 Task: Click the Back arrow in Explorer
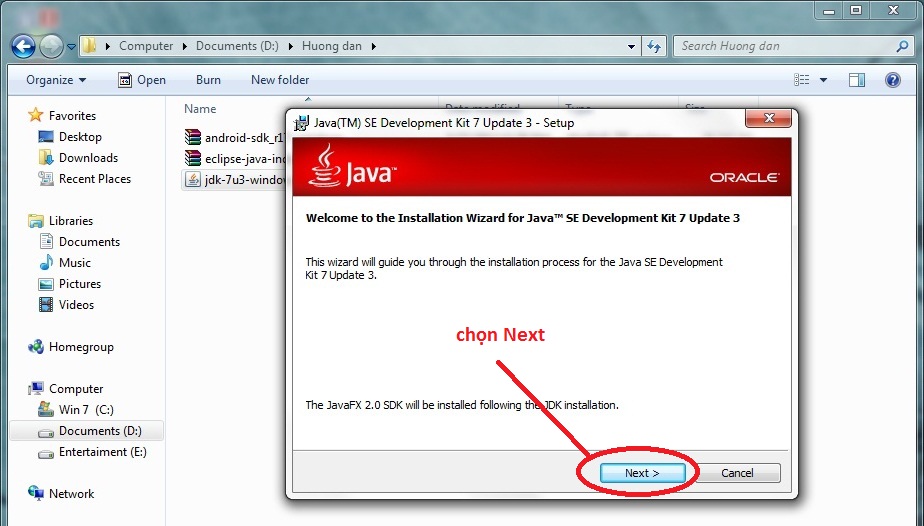(24, 46)
